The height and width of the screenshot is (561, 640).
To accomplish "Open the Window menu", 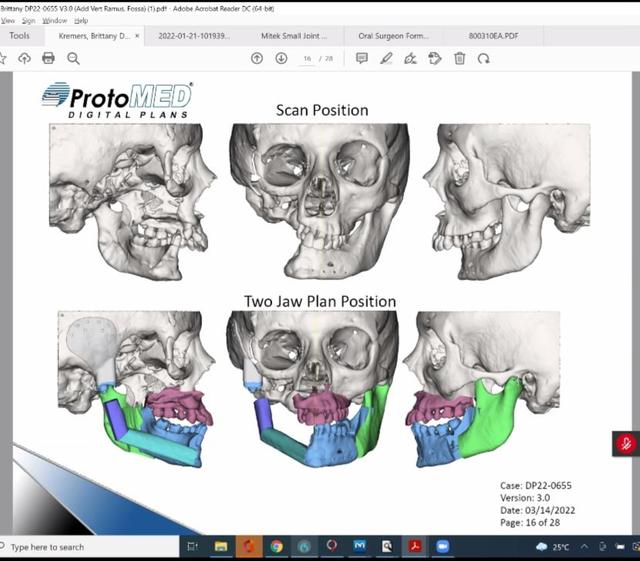I will coord(54,20).
